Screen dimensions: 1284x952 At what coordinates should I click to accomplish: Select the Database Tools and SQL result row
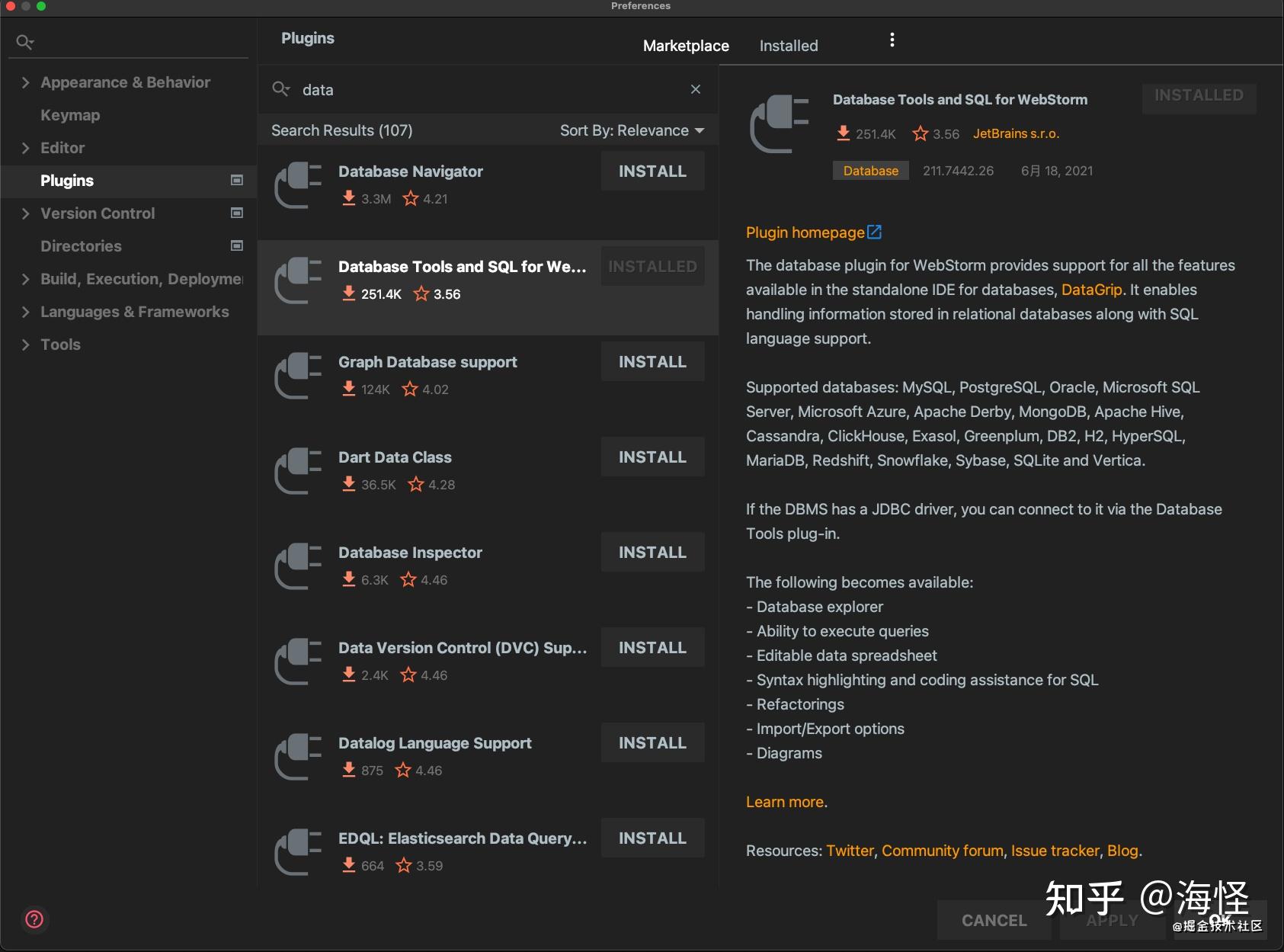[x=488, y=287]
